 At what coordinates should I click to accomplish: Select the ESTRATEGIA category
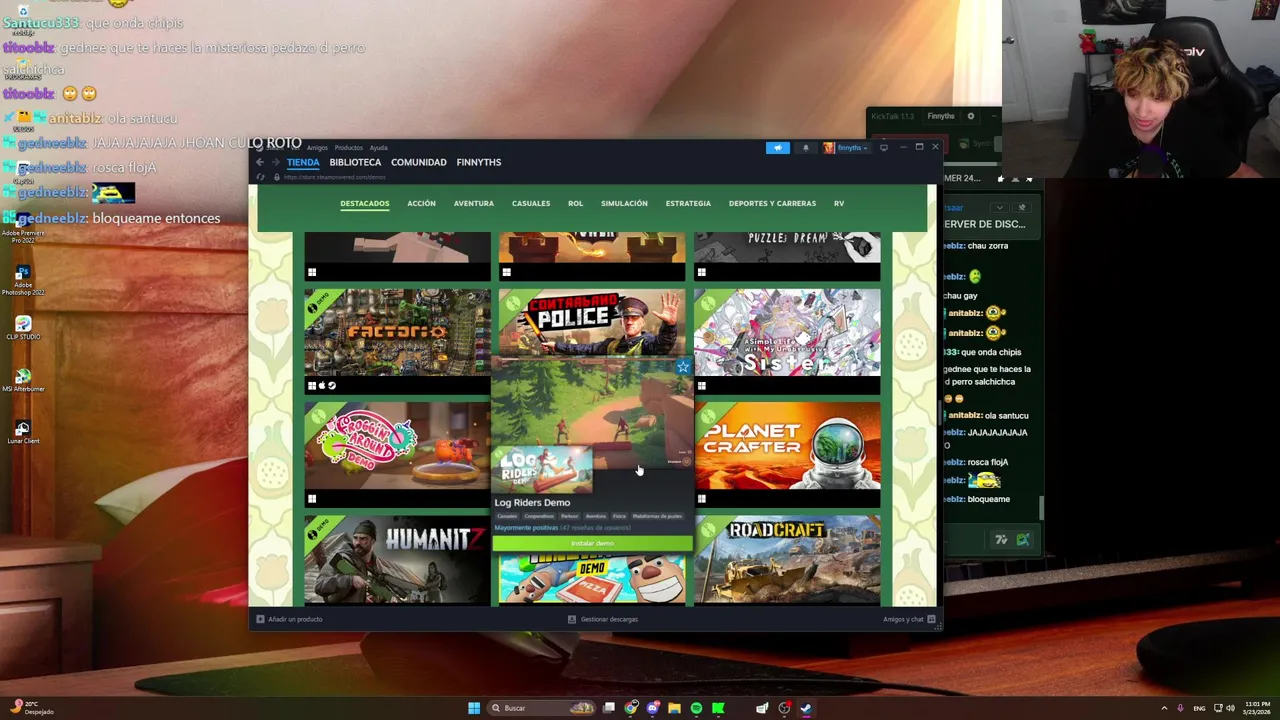689,204
